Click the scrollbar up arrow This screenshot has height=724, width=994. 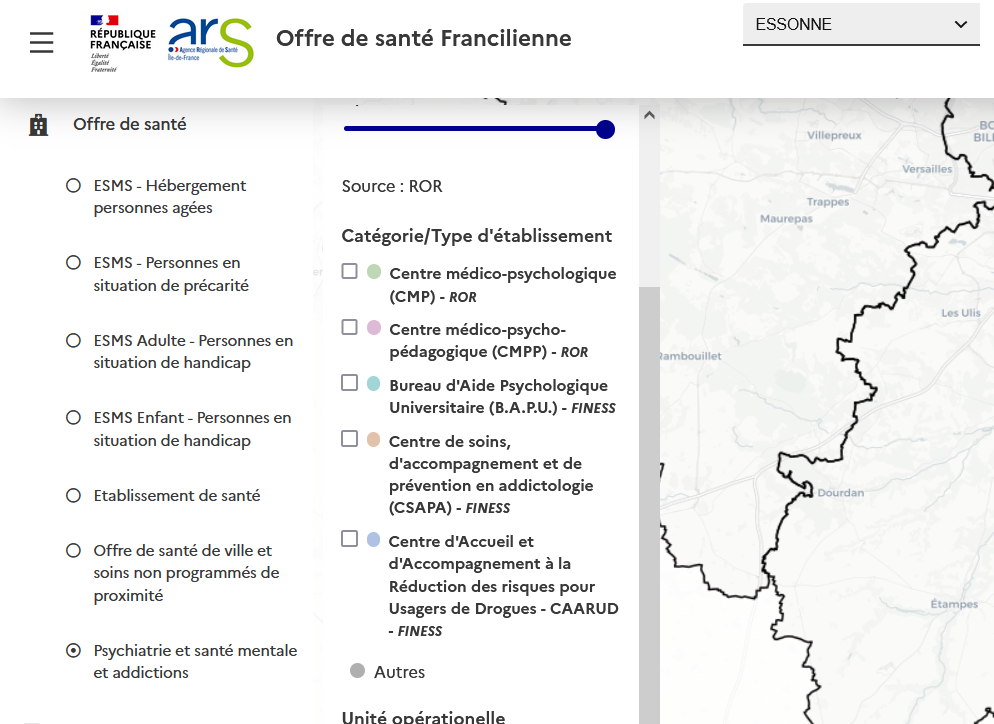point(649,115)
